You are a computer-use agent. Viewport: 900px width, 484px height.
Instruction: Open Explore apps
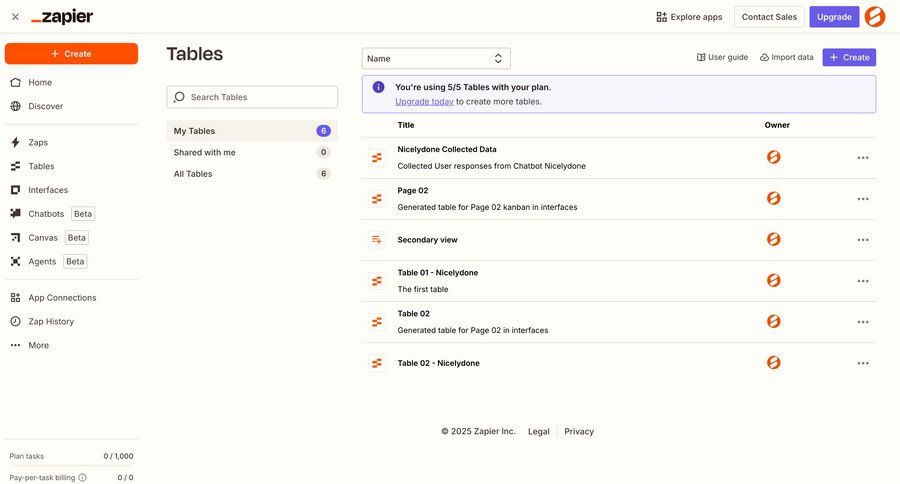(689, 17)
